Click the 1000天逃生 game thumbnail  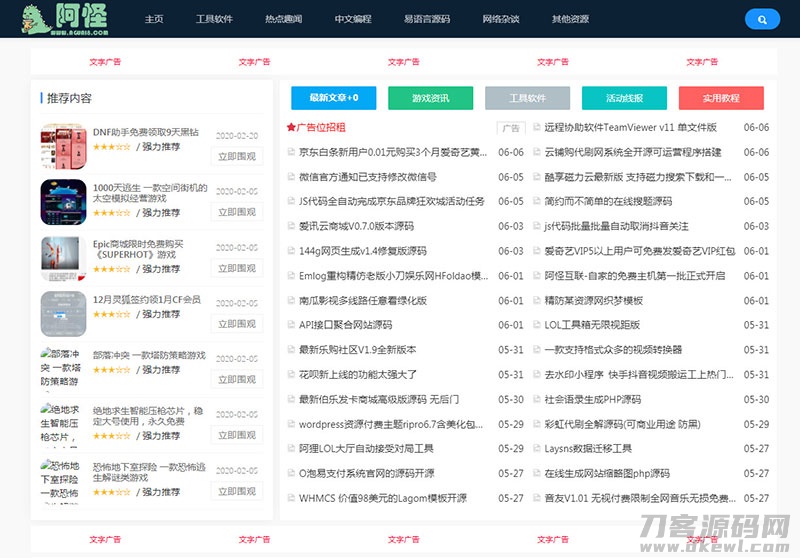click(63, 201)
